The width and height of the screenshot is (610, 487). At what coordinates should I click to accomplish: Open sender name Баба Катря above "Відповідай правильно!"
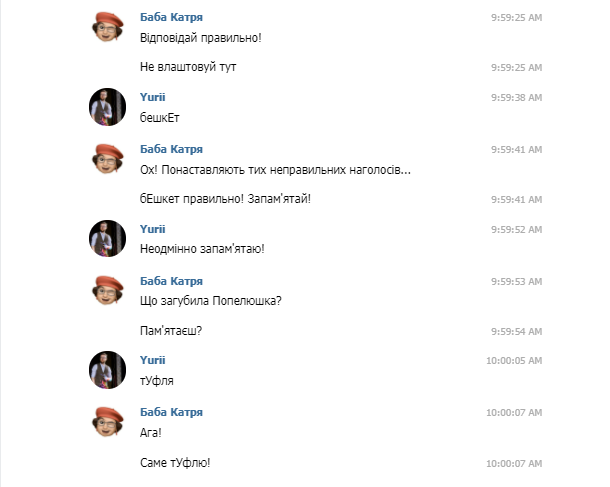click(x=171, y=18)
